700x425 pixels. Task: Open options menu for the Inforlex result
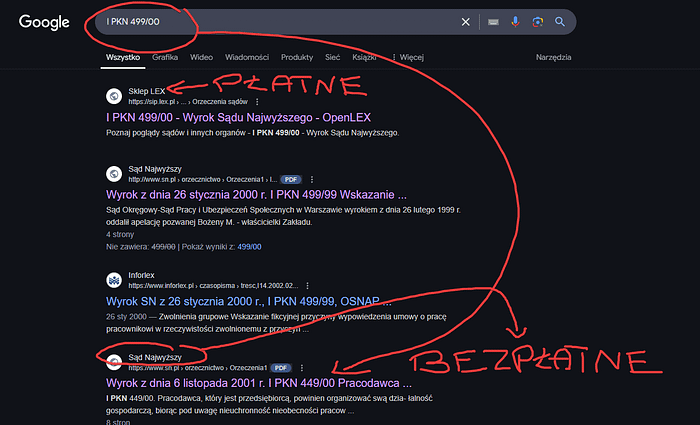point(307,286)
